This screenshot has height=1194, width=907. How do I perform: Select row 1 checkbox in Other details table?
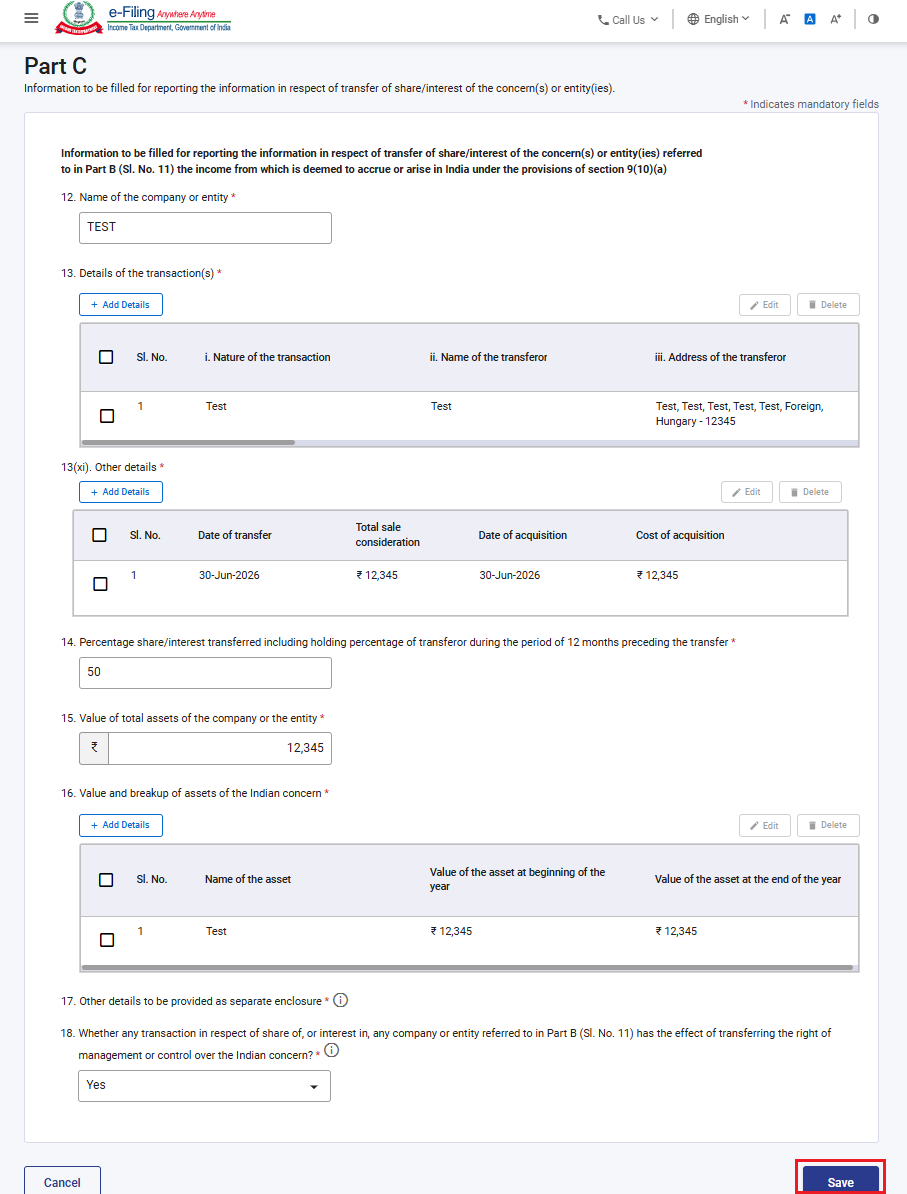100,584
